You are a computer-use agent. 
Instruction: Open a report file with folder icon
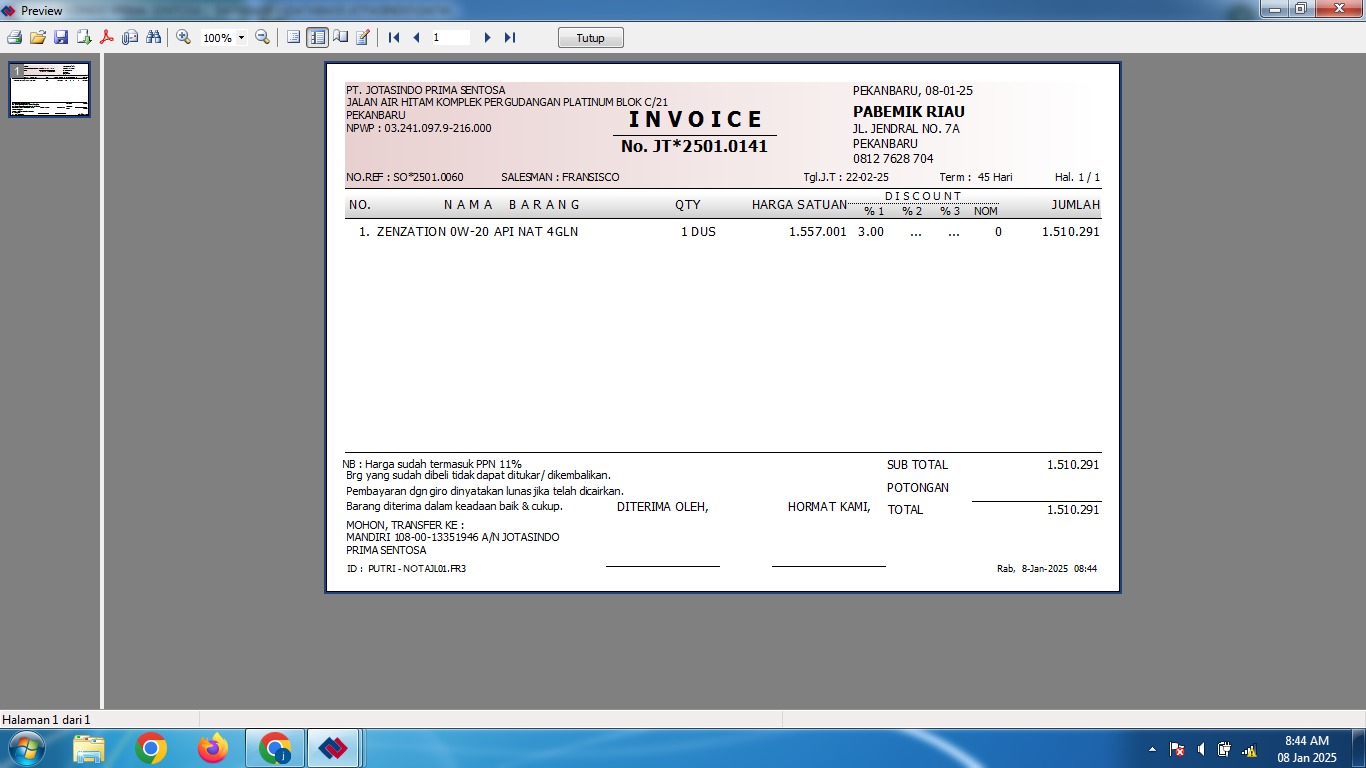coord(38,37)
